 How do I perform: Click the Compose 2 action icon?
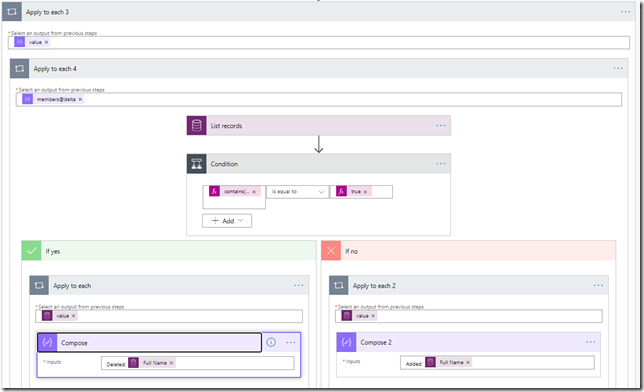tap(346, 342)
